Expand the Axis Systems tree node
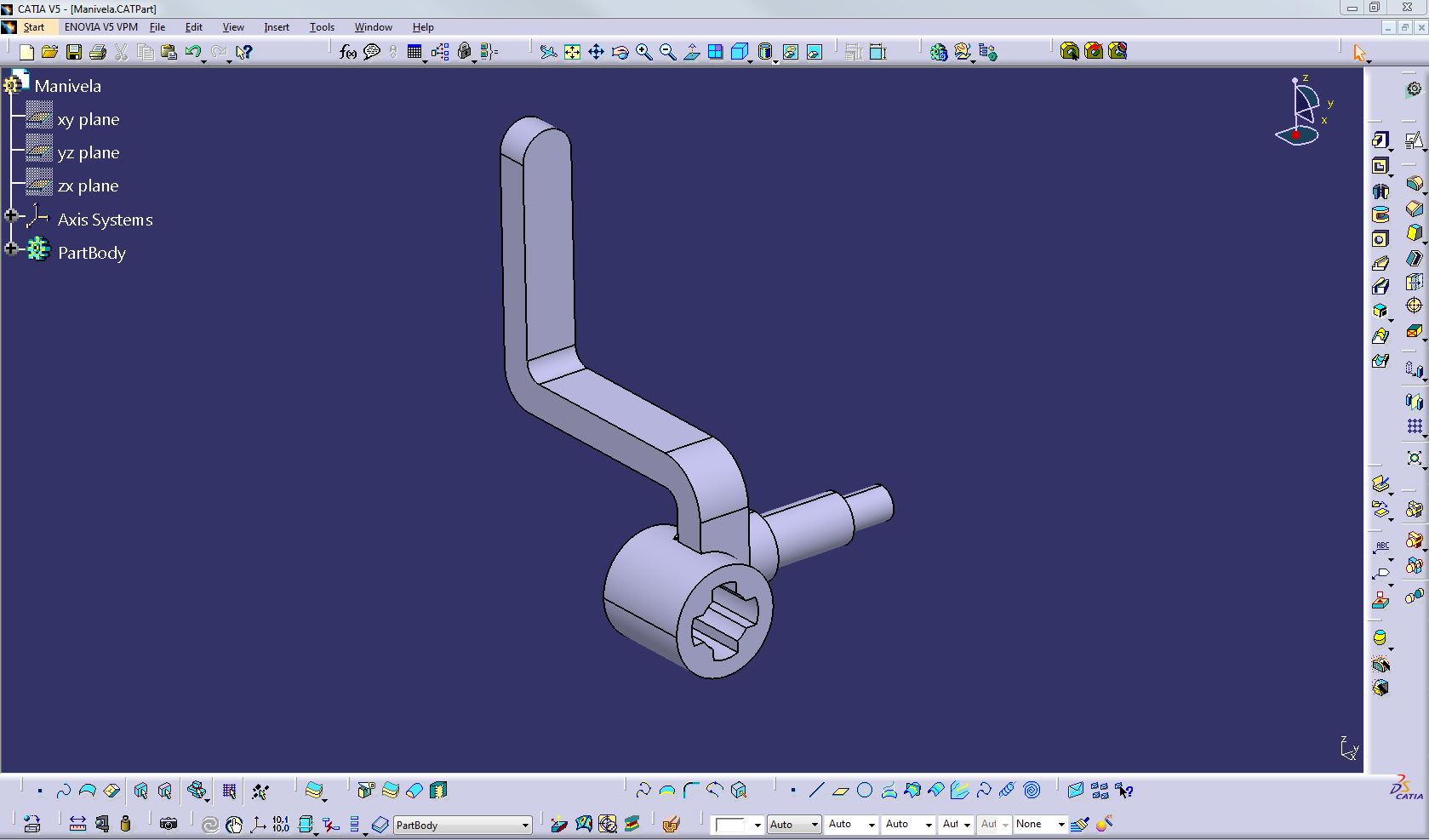The image size is (1429, 840). click(x=11, y=216)
